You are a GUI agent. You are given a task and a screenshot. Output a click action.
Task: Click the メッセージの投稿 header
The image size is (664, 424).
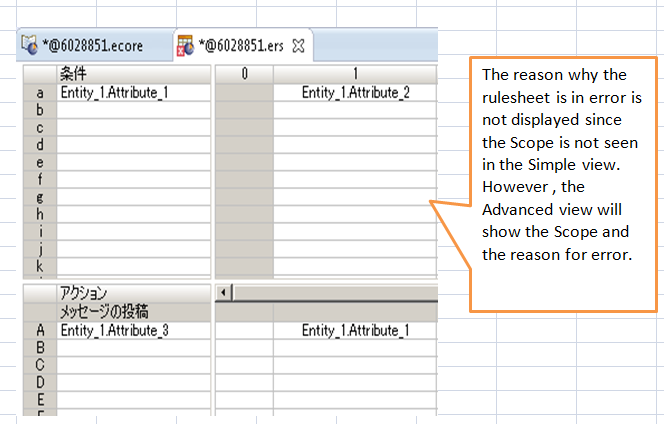coord(133,312)
